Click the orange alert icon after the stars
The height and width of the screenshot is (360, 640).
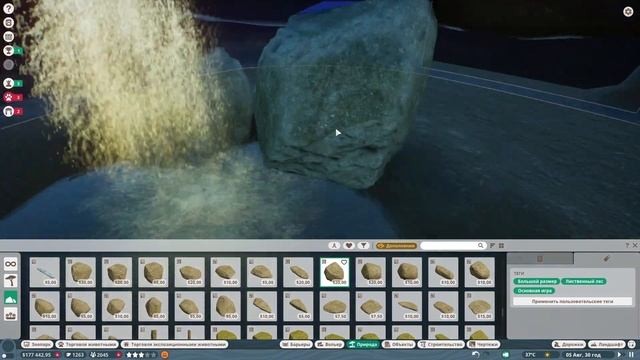click(164, 355)
